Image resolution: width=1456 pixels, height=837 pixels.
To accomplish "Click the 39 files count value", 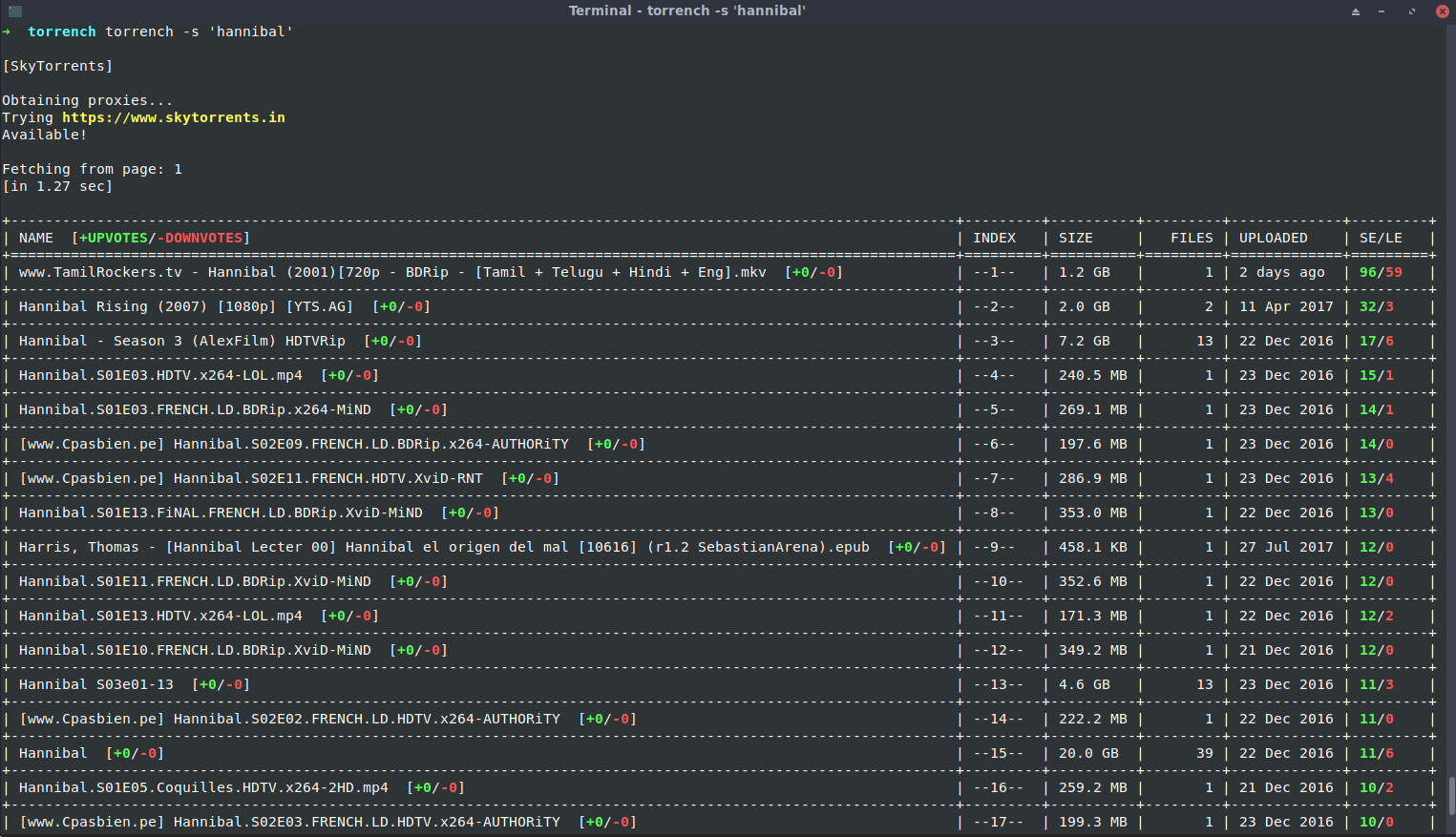I will point(1205,753).
